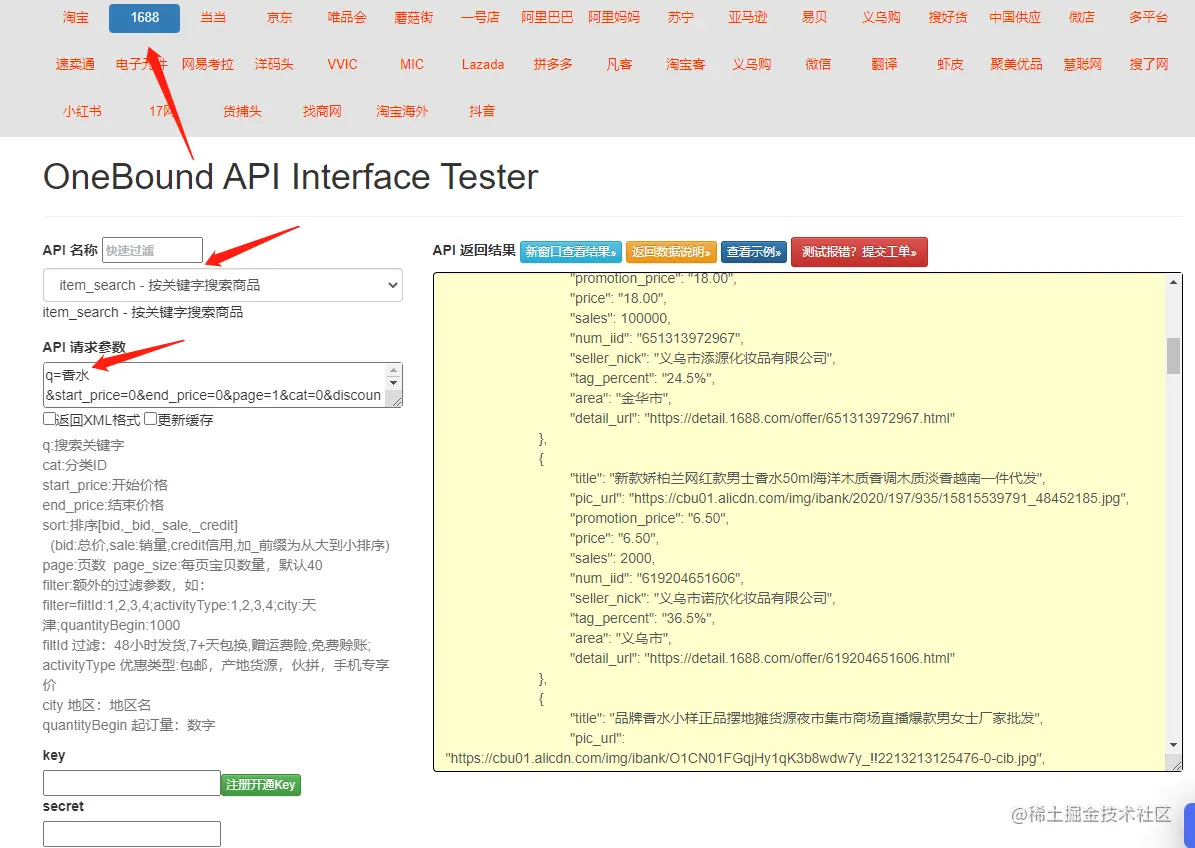Click the 测试报错?提交工单 button
1195x848 pixels.
coord(859,251)
